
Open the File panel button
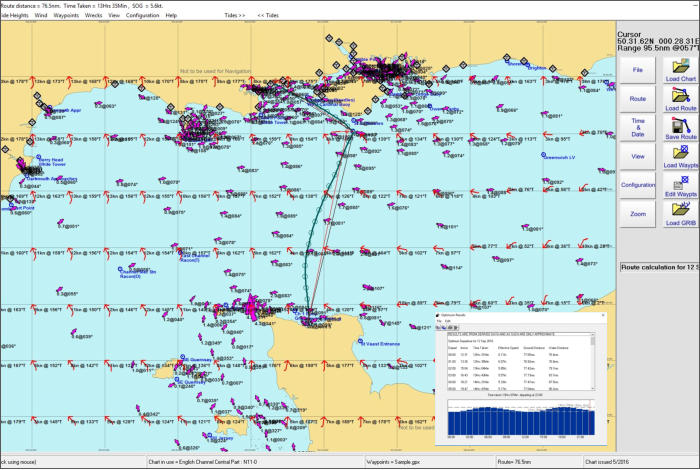click(638, 70)
